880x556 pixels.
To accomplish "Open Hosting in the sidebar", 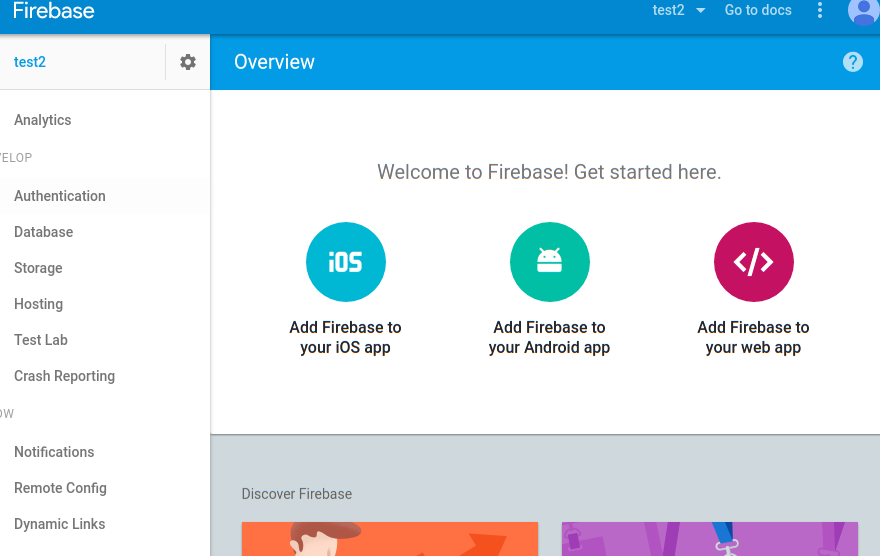I will click(38, 304).
